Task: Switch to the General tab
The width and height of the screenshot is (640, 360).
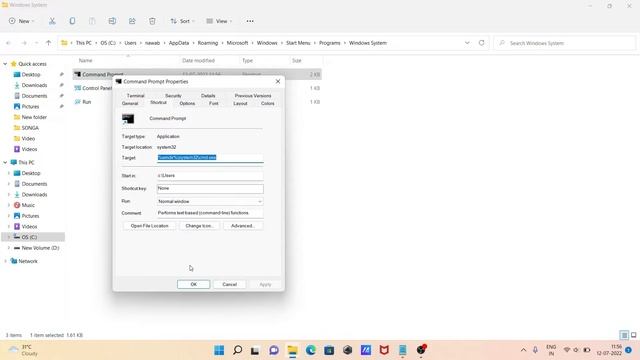Action: point(130,104)
